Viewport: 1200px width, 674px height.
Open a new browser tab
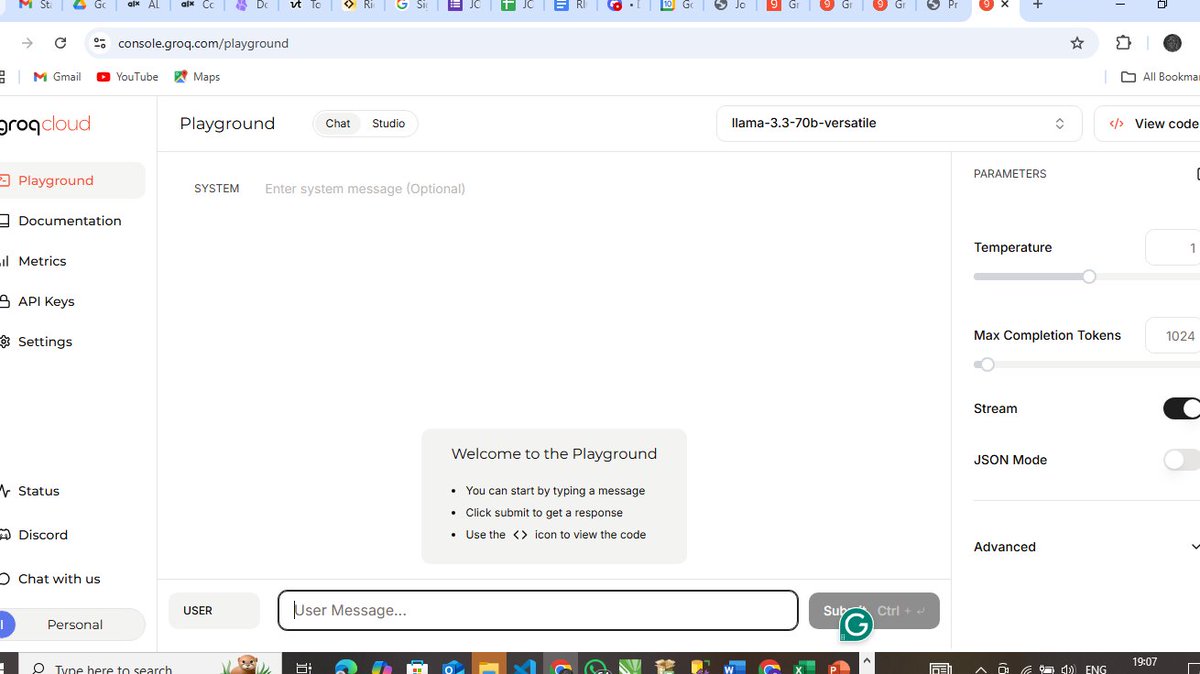[x=1037, y=5]
